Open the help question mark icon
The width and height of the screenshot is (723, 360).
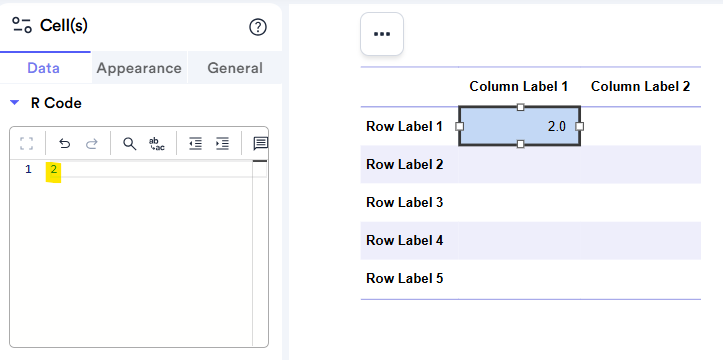258,28
